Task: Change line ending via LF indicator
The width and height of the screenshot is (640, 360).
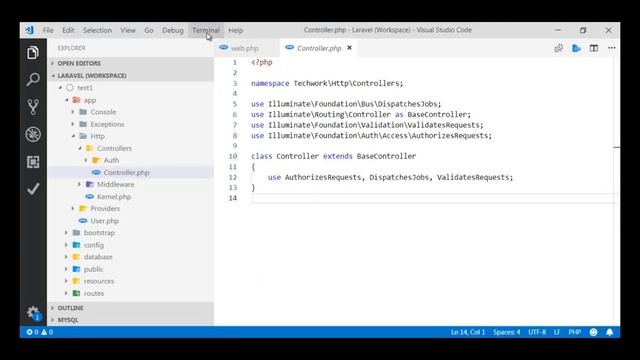Action: (557, 332)
